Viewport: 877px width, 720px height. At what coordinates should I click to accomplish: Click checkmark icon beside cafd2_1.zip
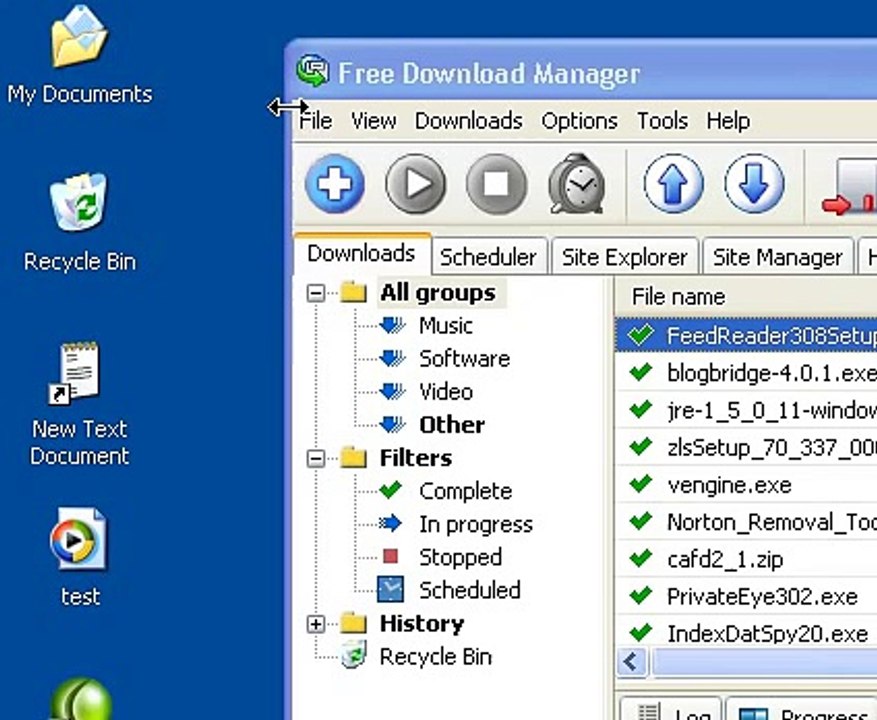click(x=640, y=558)
